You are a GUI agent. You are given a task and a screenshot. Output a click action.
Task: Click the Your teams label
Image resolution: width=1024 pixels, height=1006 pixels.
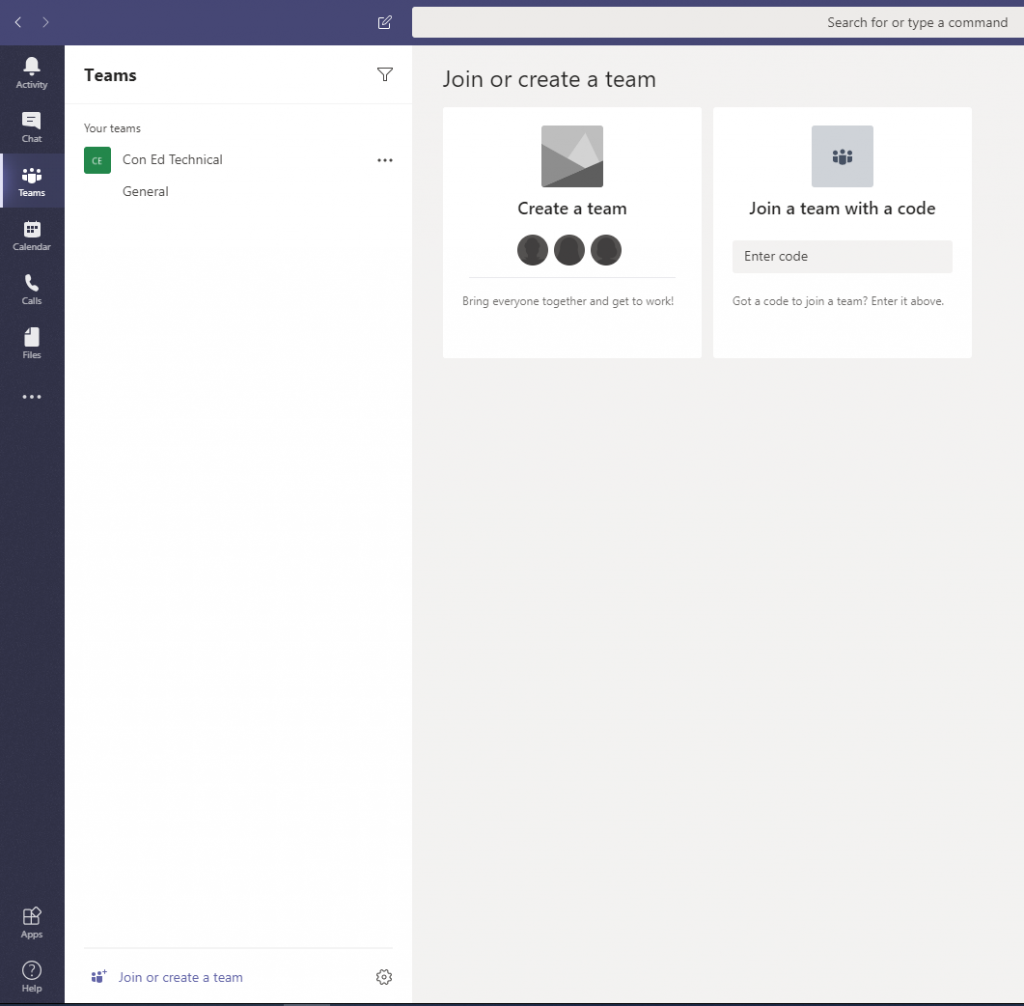coord(112,128)
